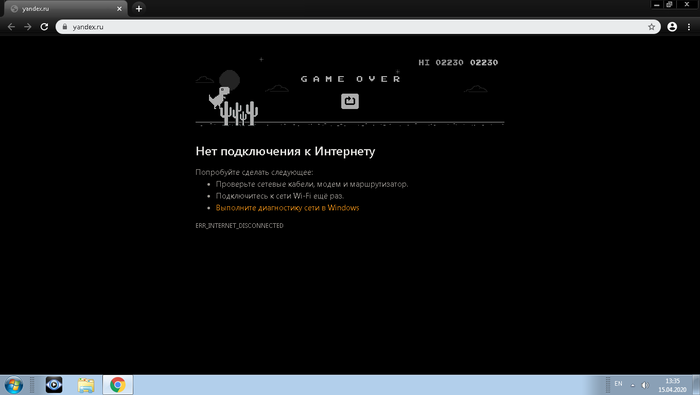Open a new tab with plus button
Image resolution: width=700 pixels, height=395 pixels.
(139, 8)
